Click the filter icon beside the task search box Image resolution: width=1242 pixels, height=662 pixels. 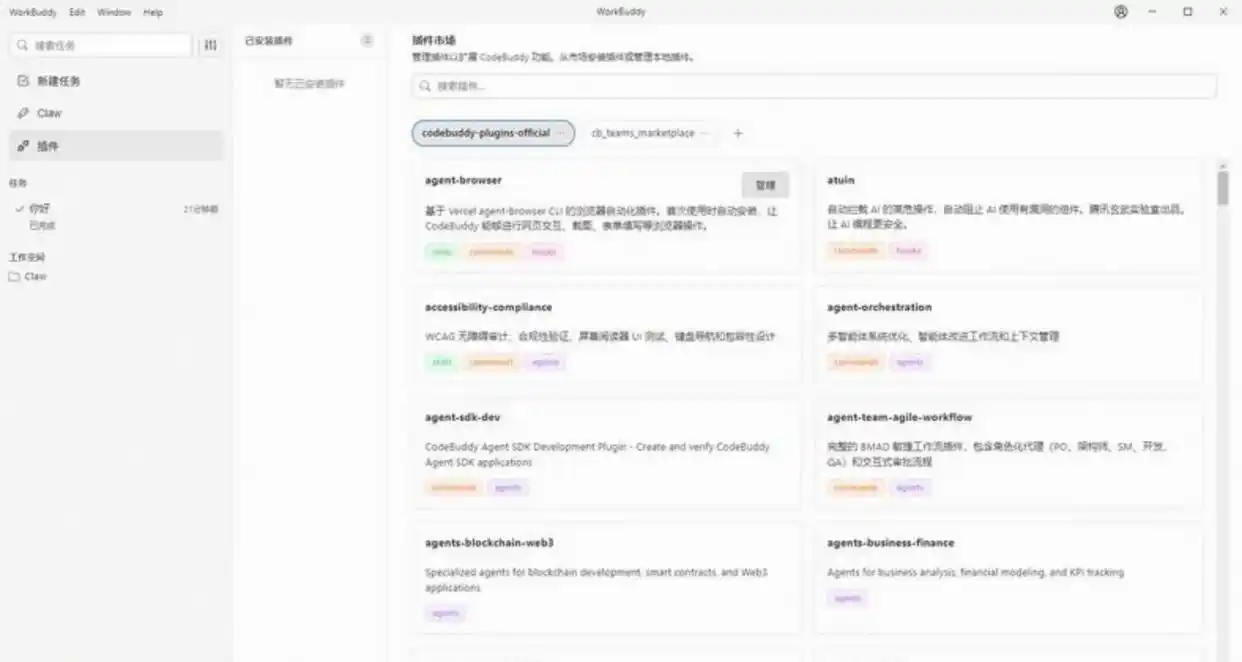coord(210,45)
